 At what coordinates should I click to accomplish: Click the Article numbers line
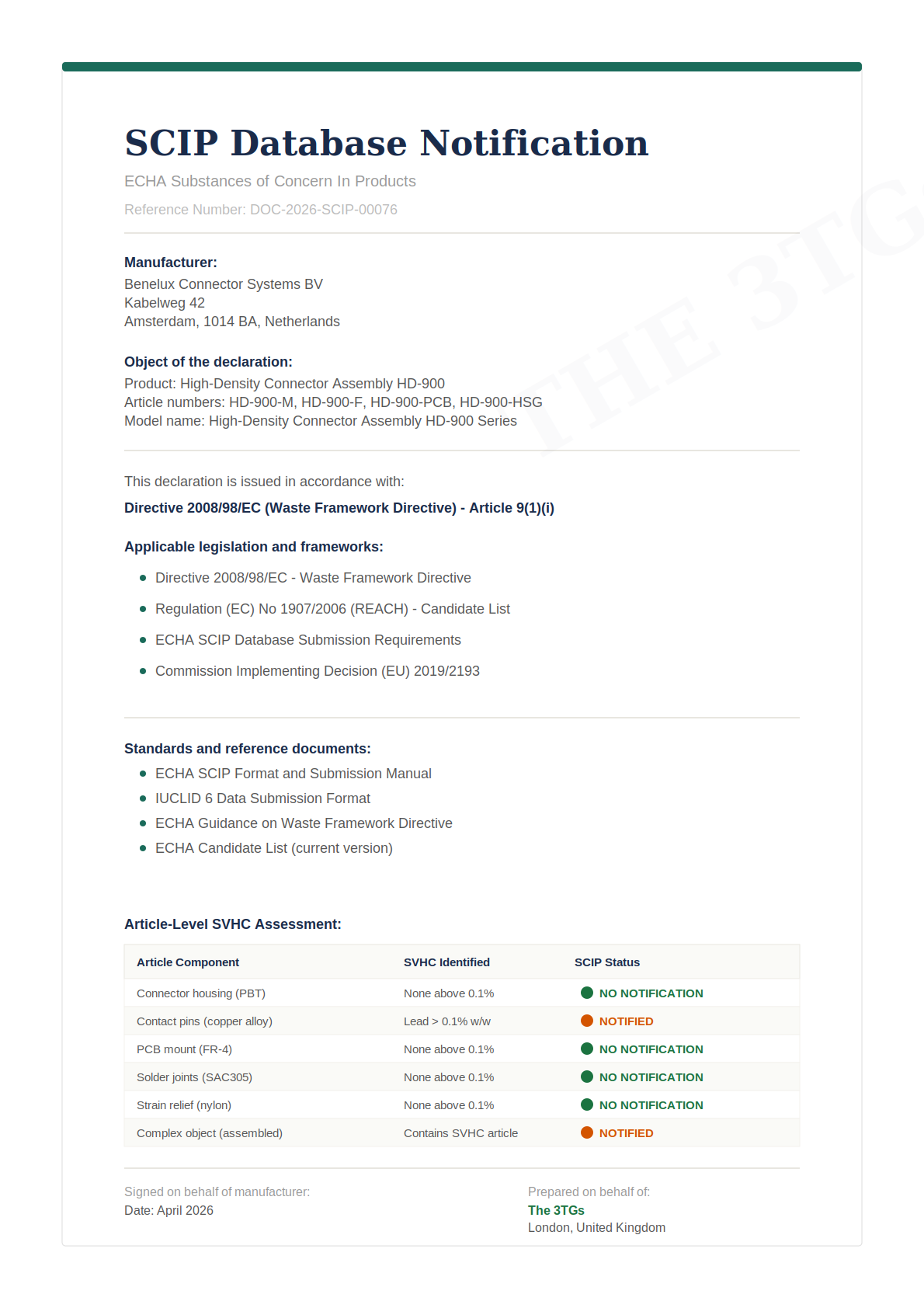click(x=333, y=402)
